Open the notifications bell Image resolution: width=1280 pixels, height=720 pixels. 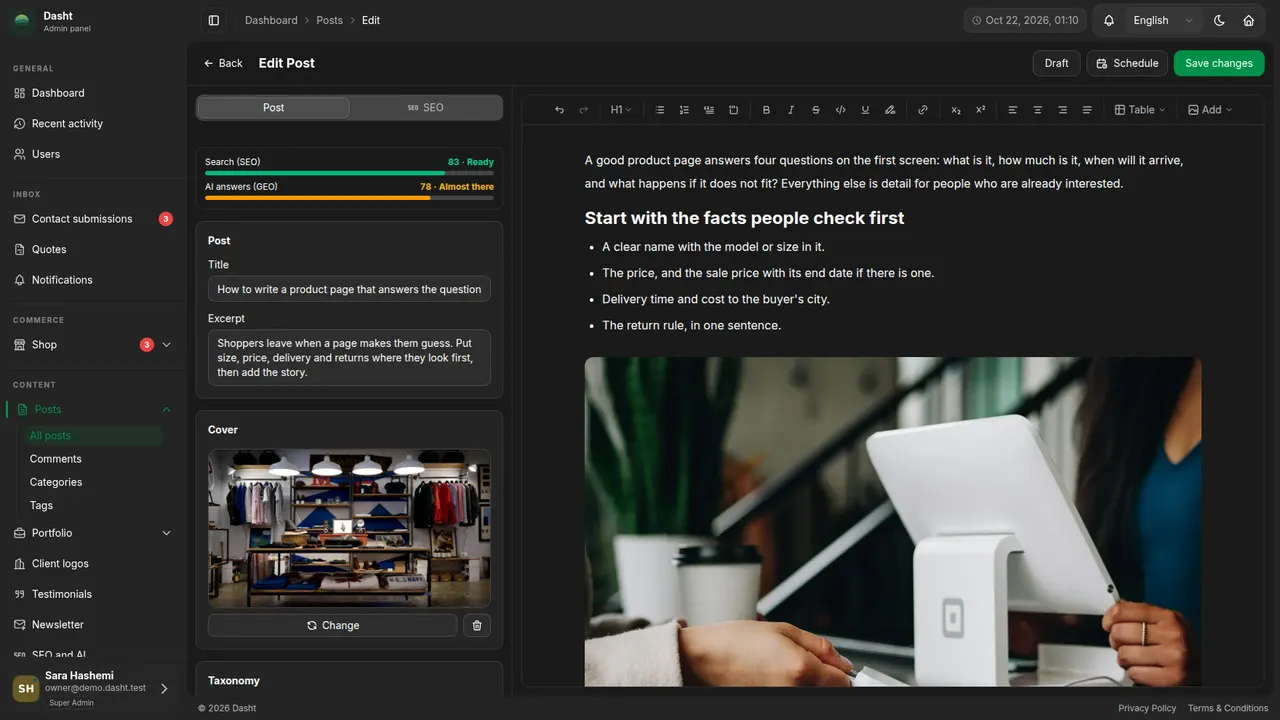coord(1109,20)
